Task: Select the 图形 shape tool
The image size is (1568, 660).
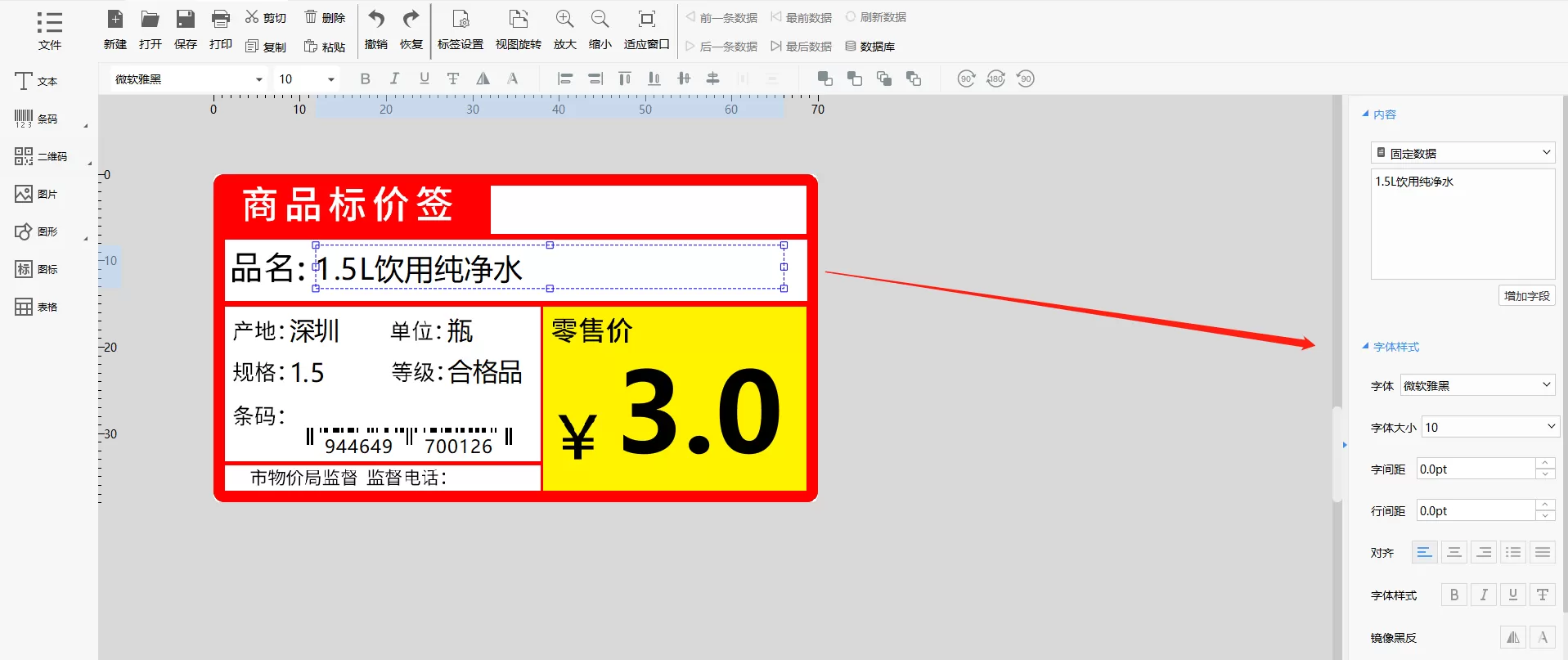Action: (37, 231)
